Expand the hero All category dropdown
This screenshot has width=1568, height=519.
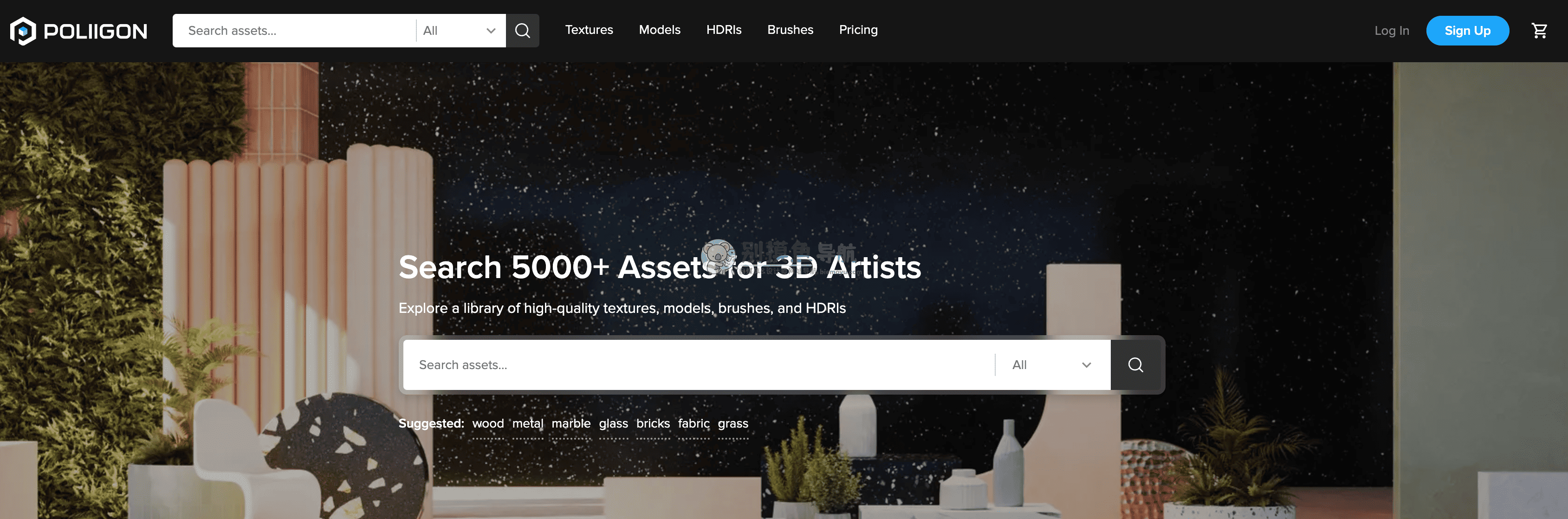[x=1052, y=364]
